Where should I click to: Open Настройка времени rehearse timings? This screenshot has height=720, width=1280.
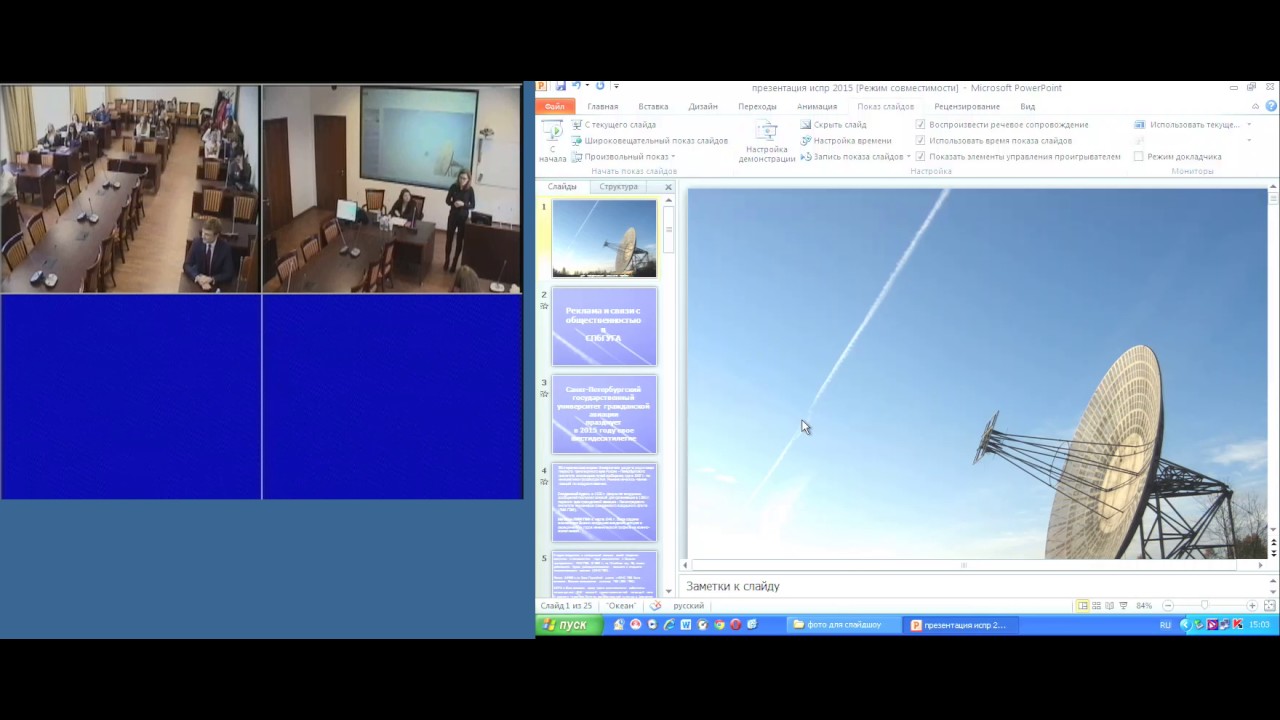(x=845, y=141)
